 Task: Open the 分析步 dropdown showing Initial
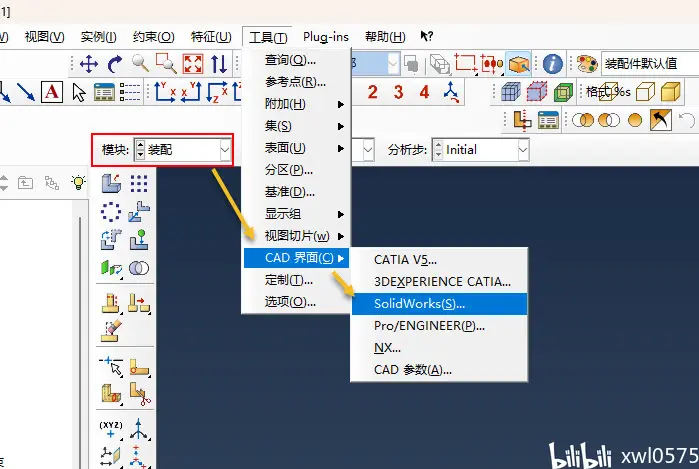click(481, 150)
